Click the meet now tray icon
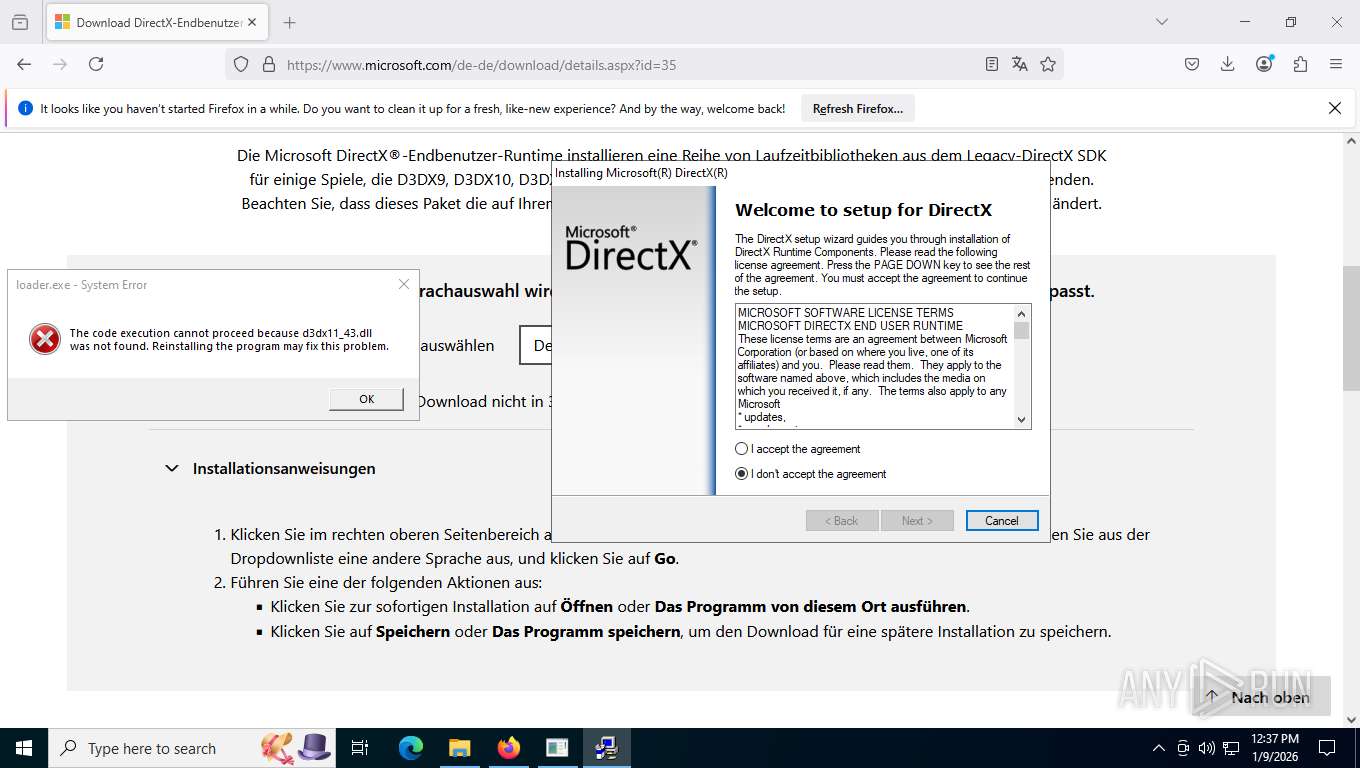The width and height of the screenshot is (1360, 768). point(1183,748)
